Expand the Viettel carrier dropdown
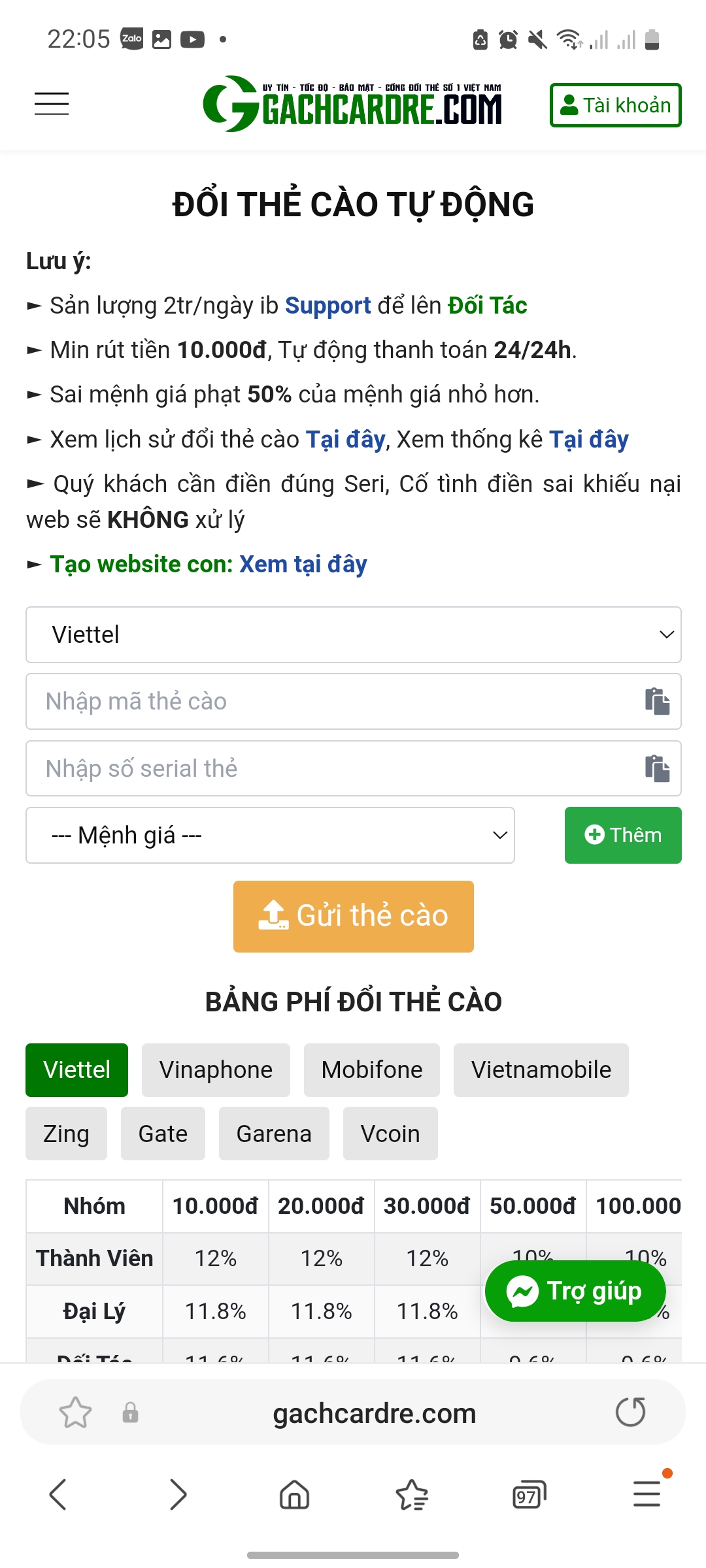Screen dimensions: 706x1568 [353, 634]
